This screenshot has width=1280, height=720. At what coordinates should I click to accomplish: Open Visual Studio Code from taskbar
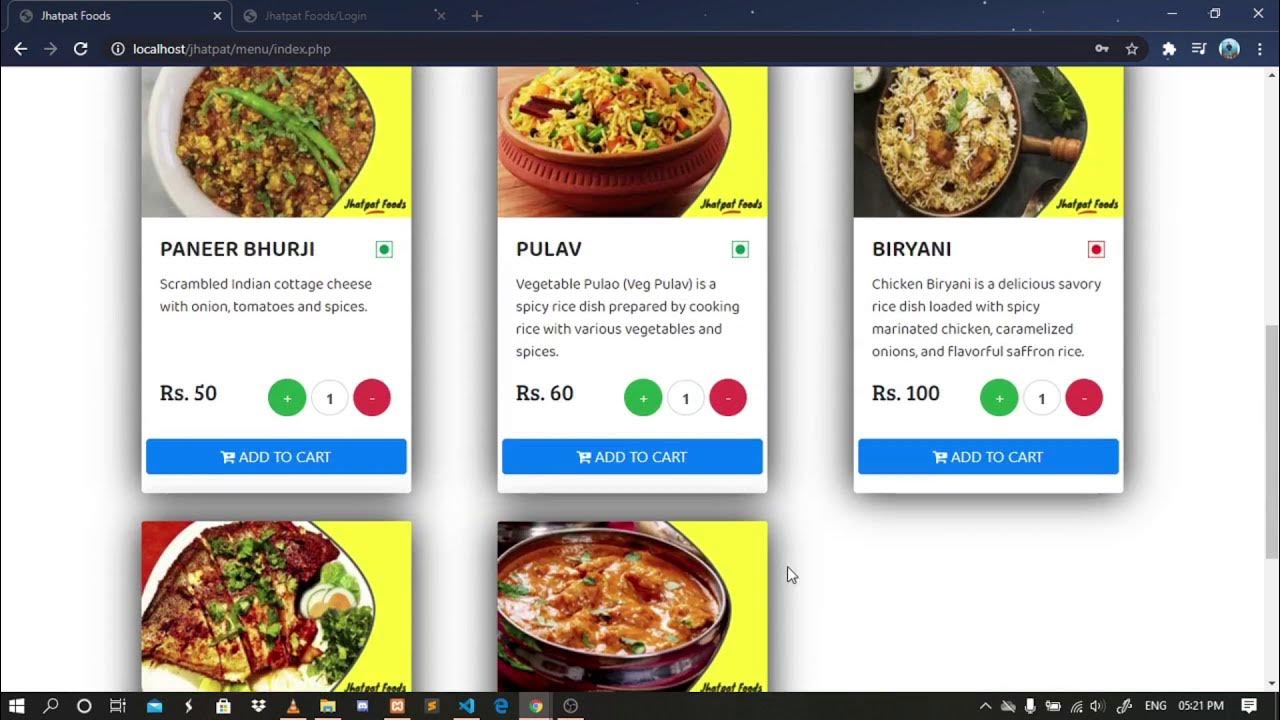click(466, 706)
